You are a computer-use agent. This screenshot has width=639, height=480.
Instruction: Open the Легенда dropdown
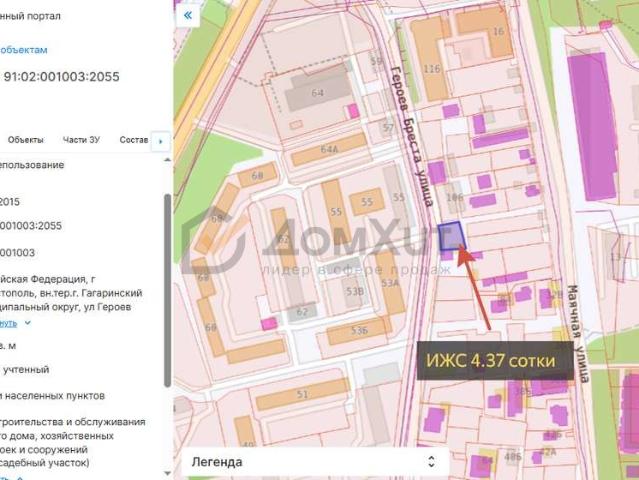[x=315, y=462]
